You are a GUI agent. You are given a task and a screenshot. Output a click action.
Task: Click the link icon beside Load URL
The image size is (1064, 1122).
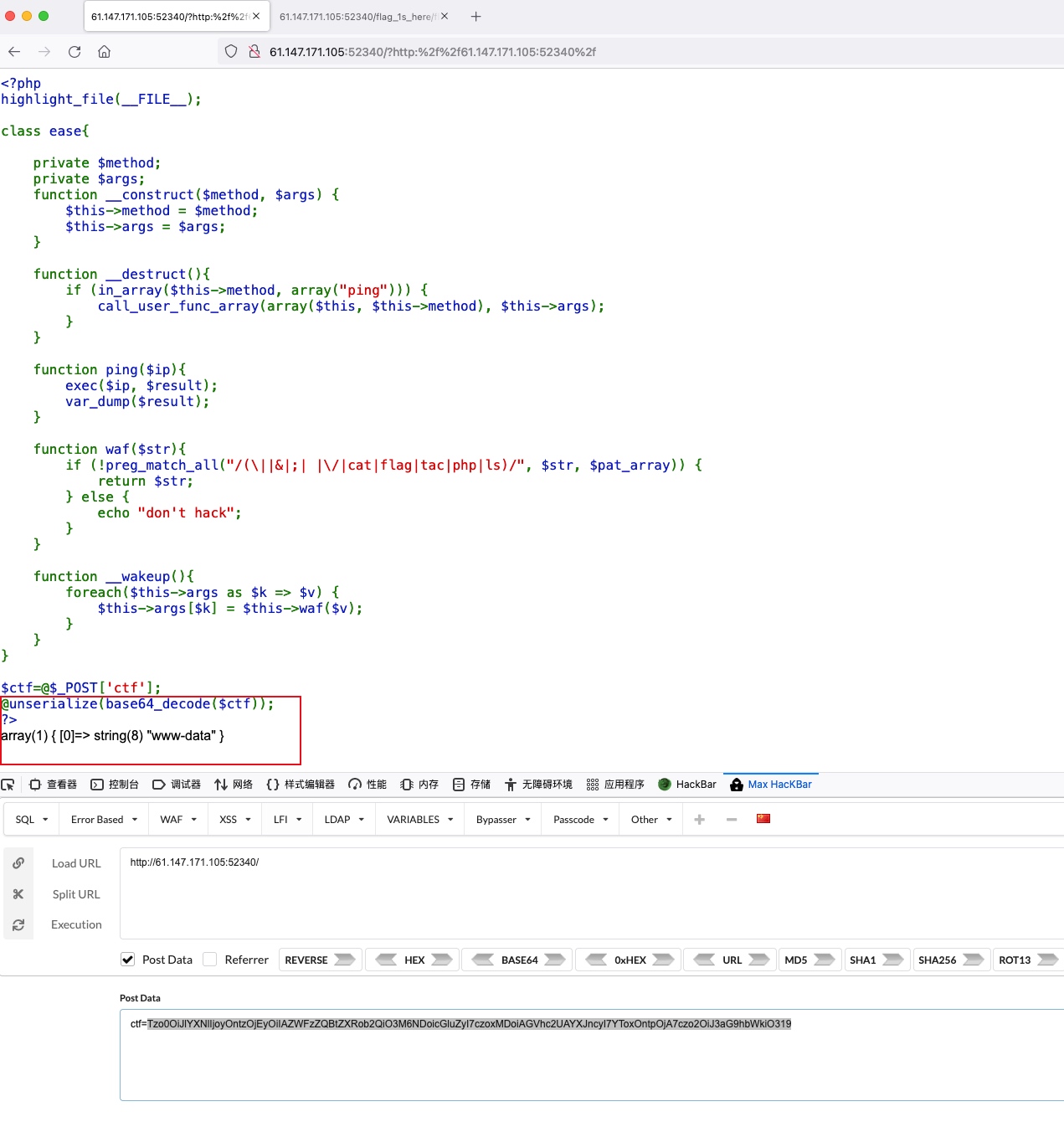pos(18,863)
